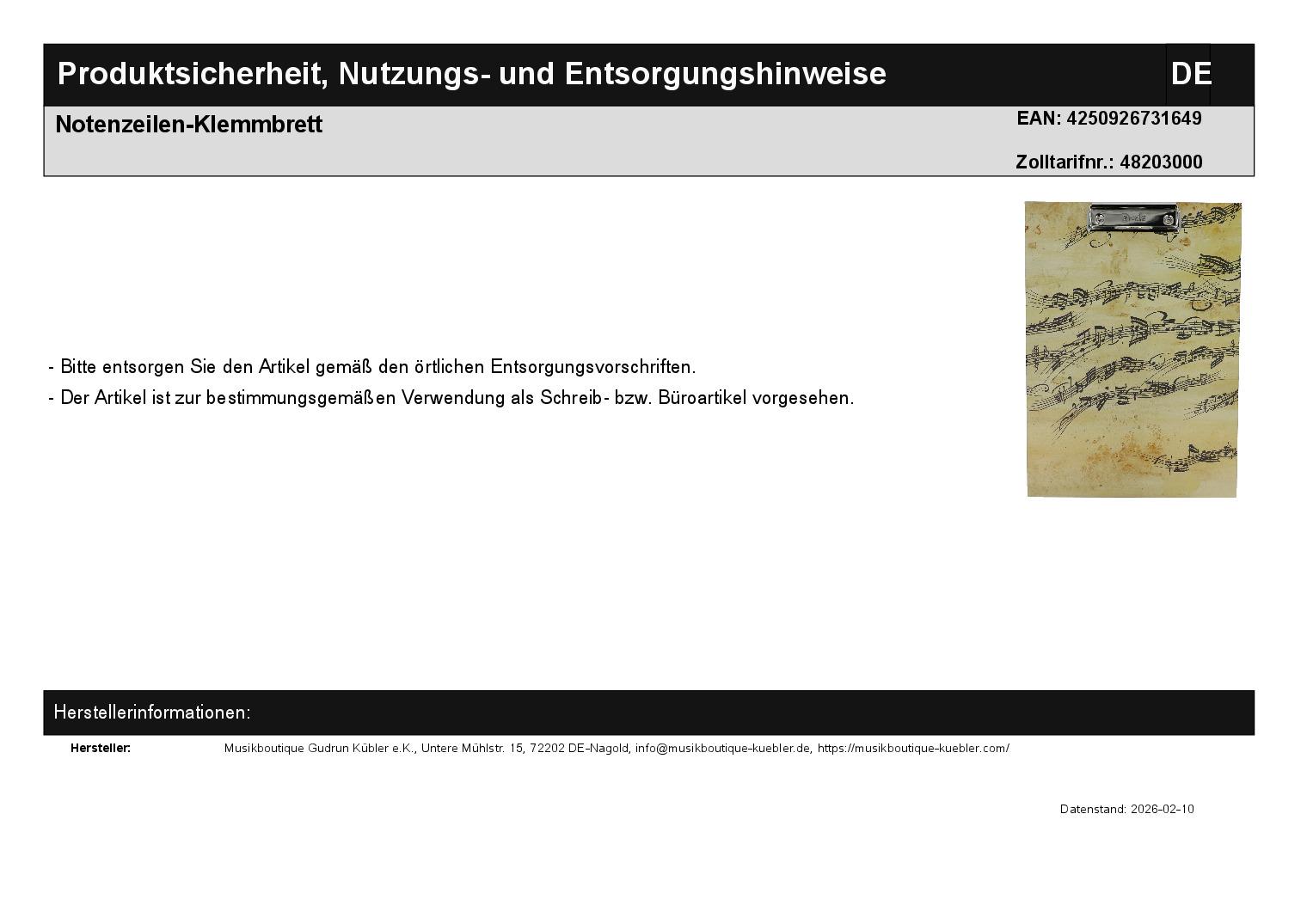The image size is (1307, 924).
Task: Click the Zolltarifnr. value 48203000
Action: pyautogui.click(x=1160, y=162)
